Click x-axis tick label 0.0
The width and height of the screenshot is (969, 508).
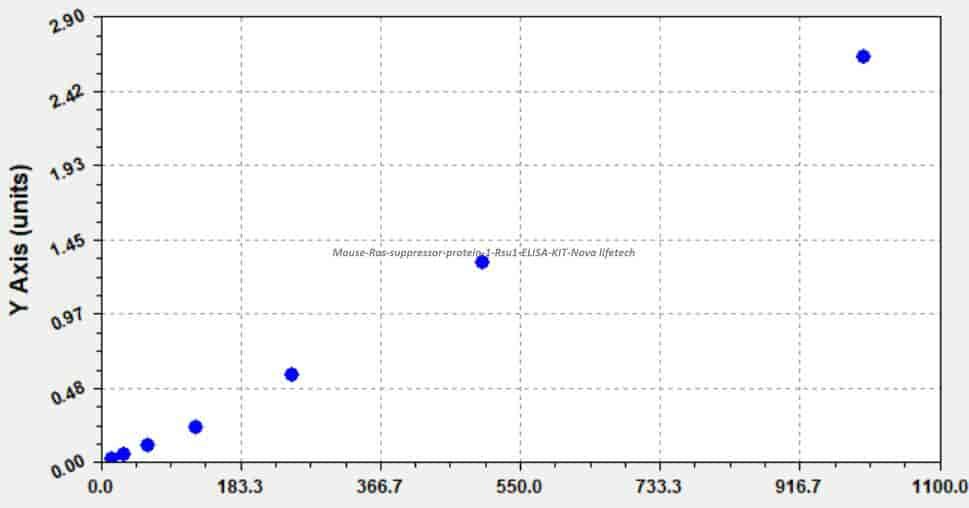(101, 487)
